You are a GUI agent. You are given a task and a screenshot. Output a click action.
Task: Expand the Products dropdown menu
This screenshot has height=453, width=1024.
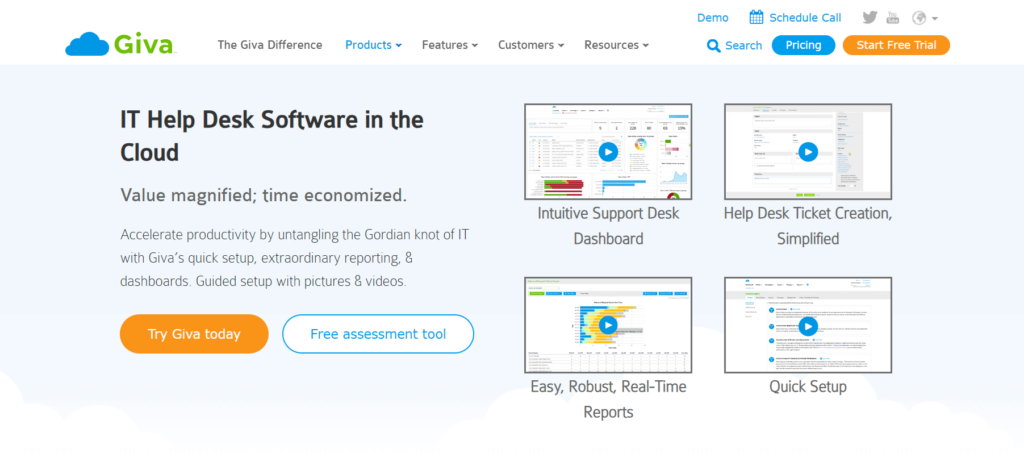pos(374,45)
